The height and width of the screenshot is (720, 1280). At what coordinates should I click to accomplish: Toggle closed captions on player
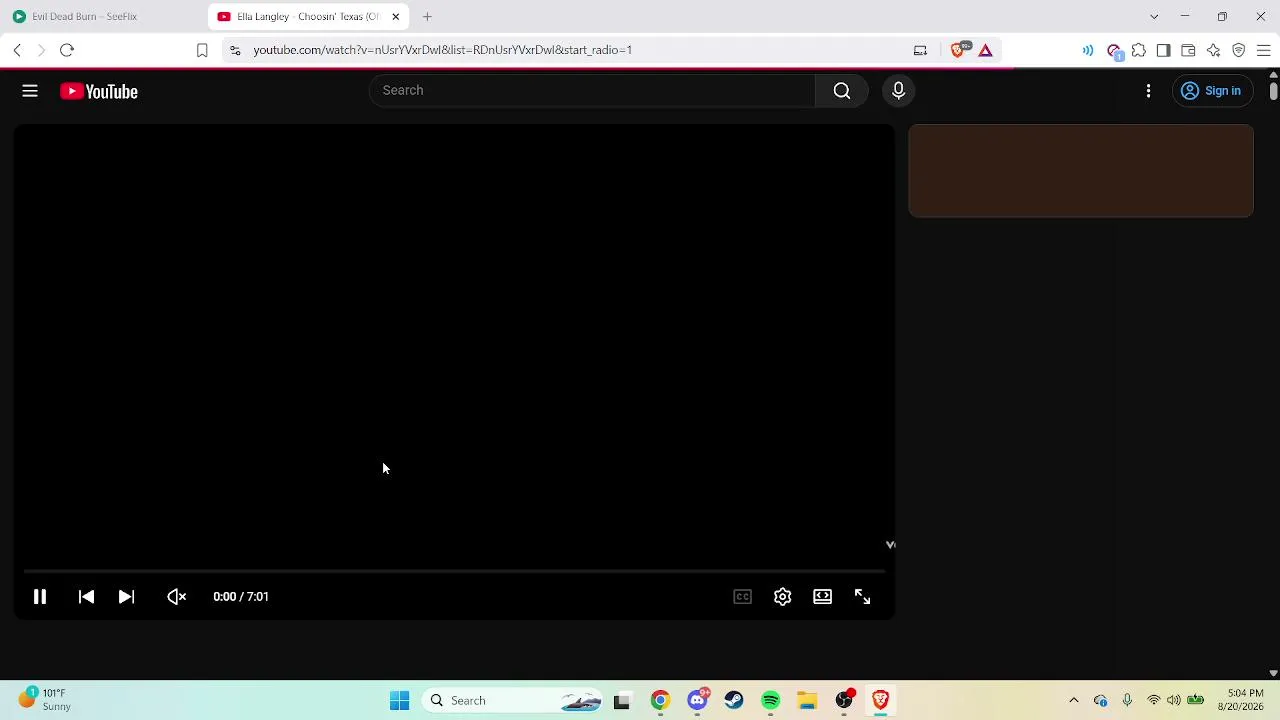point(742,597)
